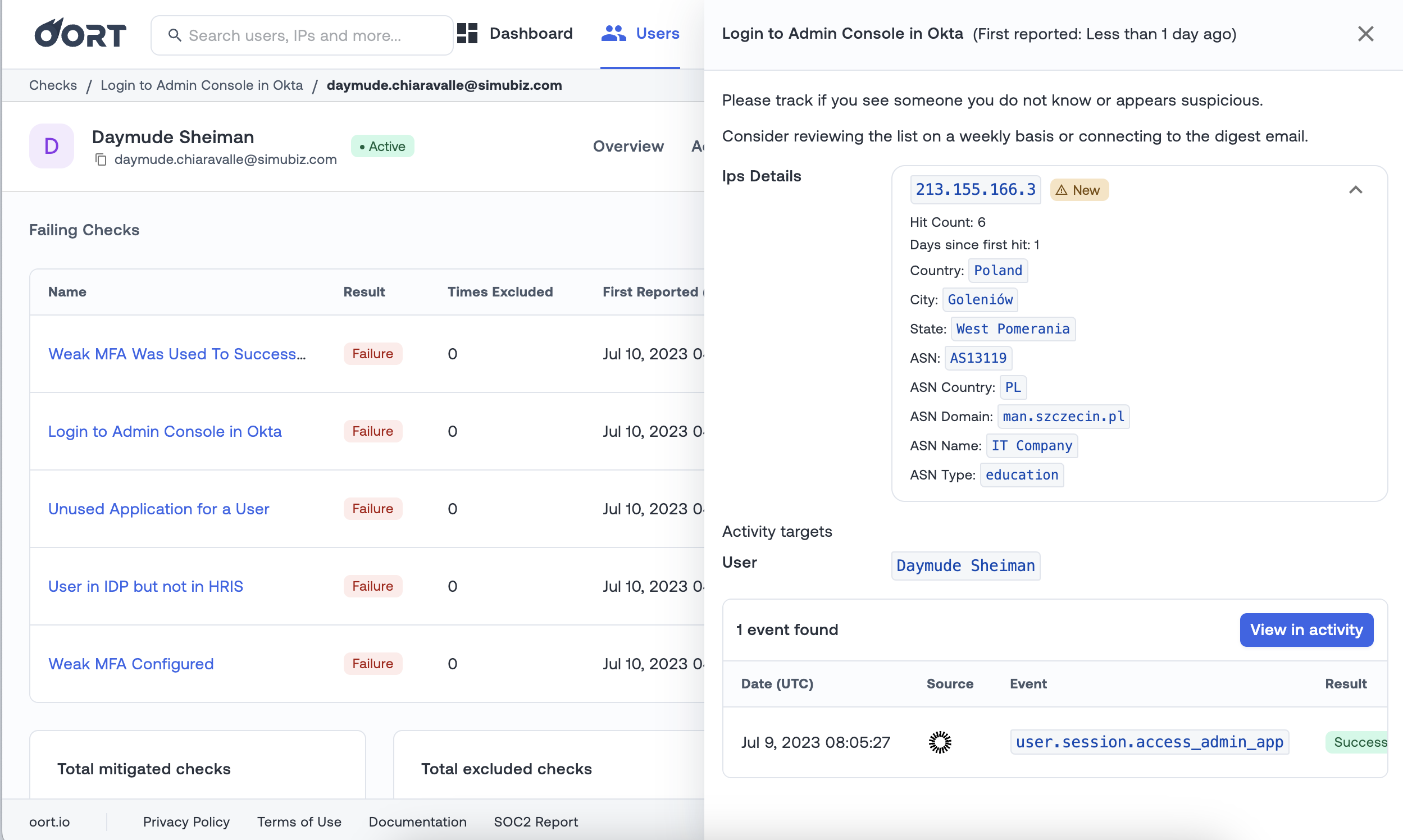Click the search magnifier icon
This screenshot has height=840, width=1403.
[x=174, y=36]
